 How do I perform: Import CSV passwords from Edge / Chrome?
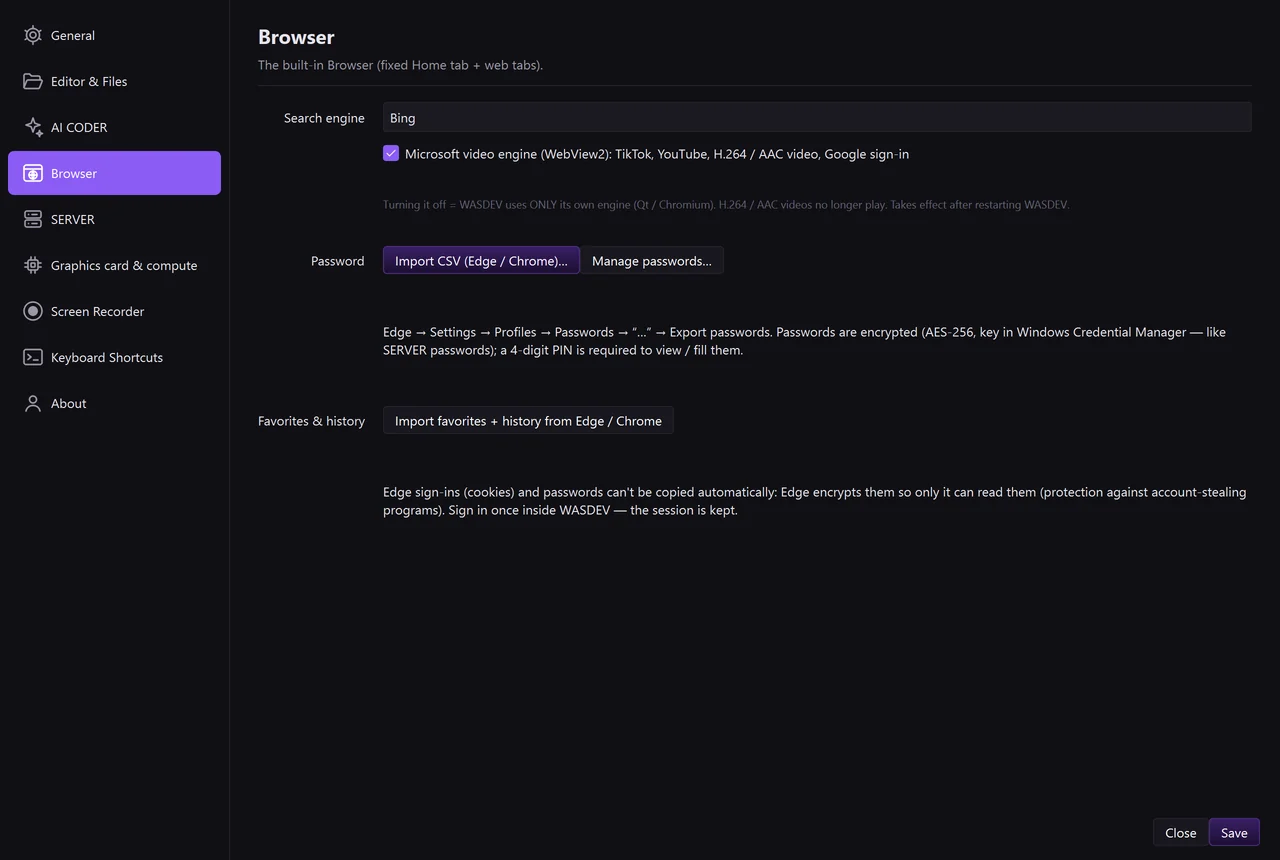click(x=481, y=261)
